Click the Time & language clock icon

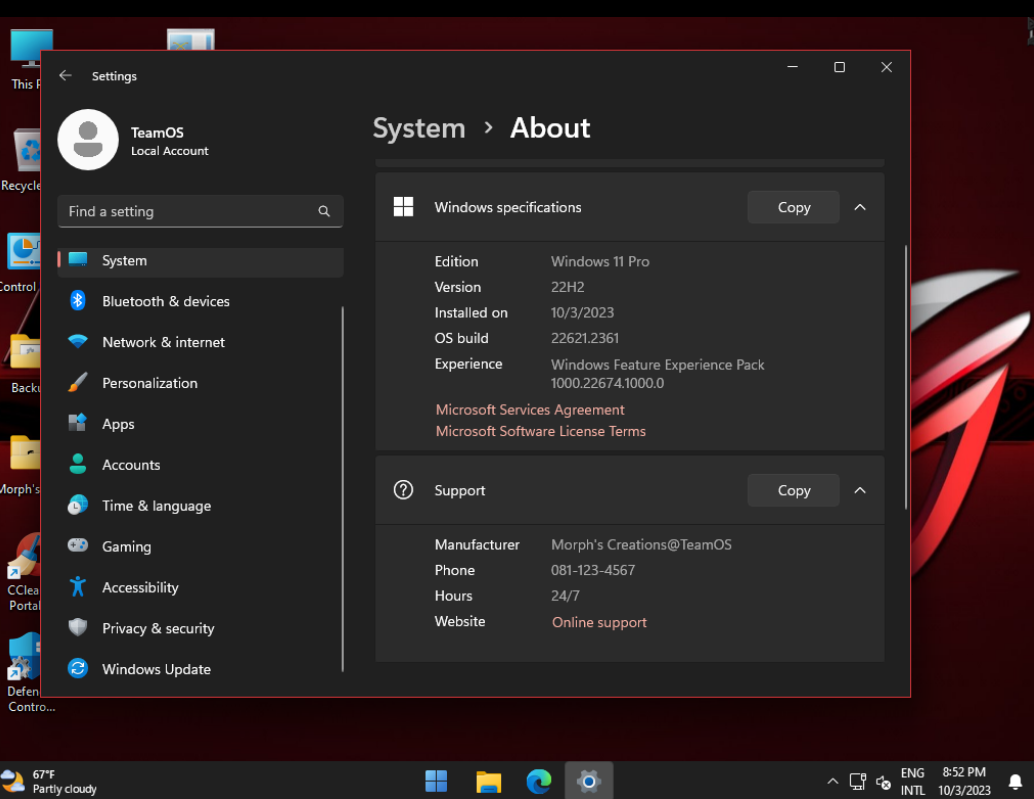(x=78, y=505)
